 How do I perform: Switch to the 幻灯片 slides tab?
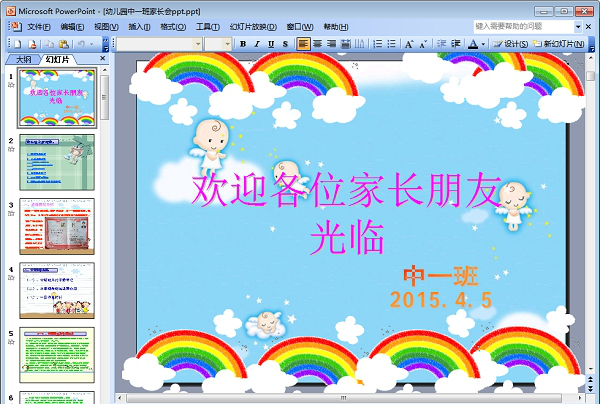tap(57, 59)
